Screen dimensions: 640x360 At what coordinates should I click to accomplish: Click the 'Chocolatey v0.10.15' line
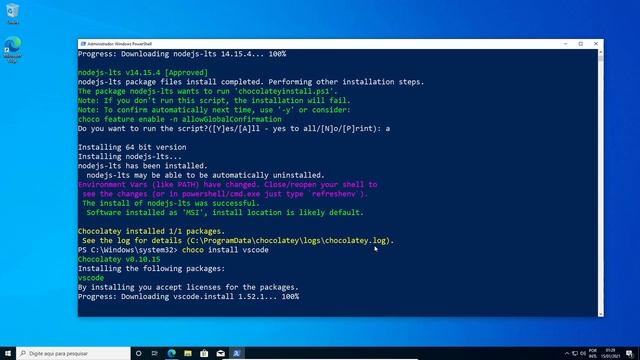(119, 259)
